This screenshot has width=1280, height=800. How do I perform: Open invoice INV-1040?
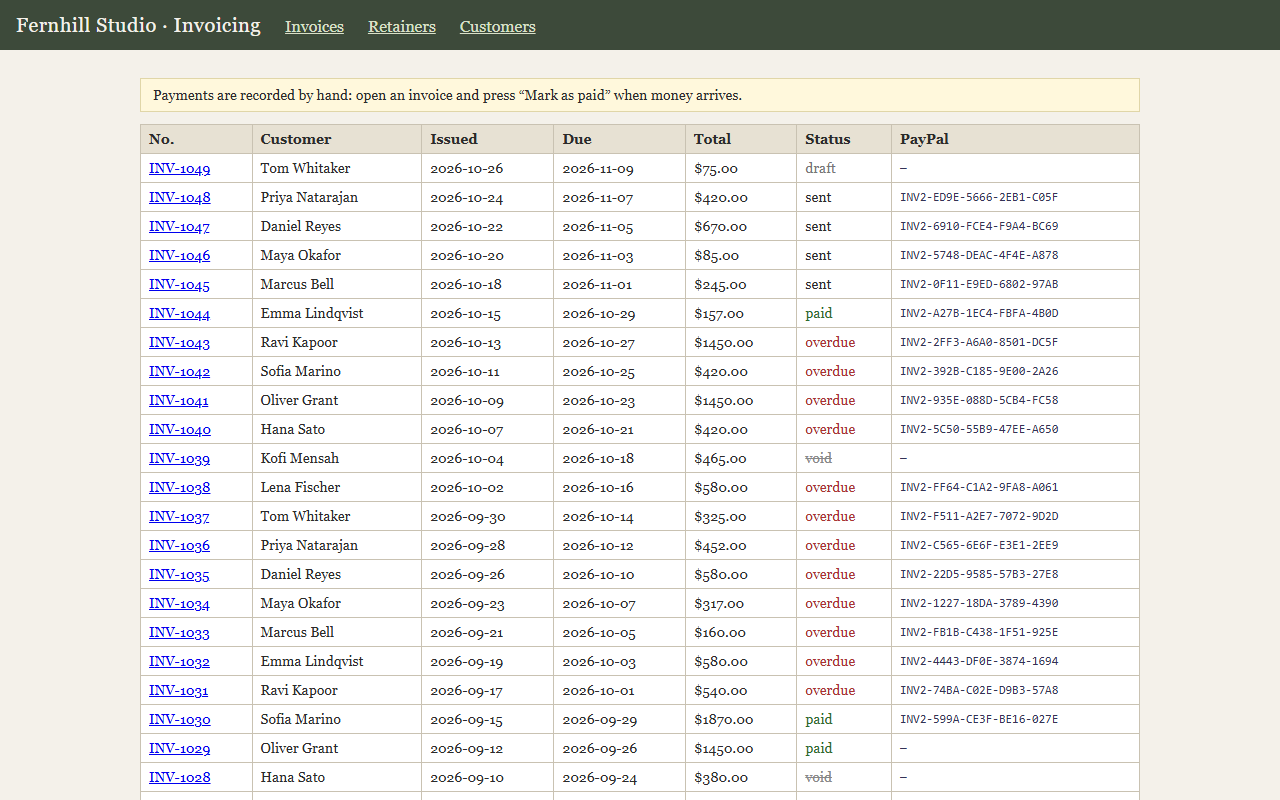180,430
